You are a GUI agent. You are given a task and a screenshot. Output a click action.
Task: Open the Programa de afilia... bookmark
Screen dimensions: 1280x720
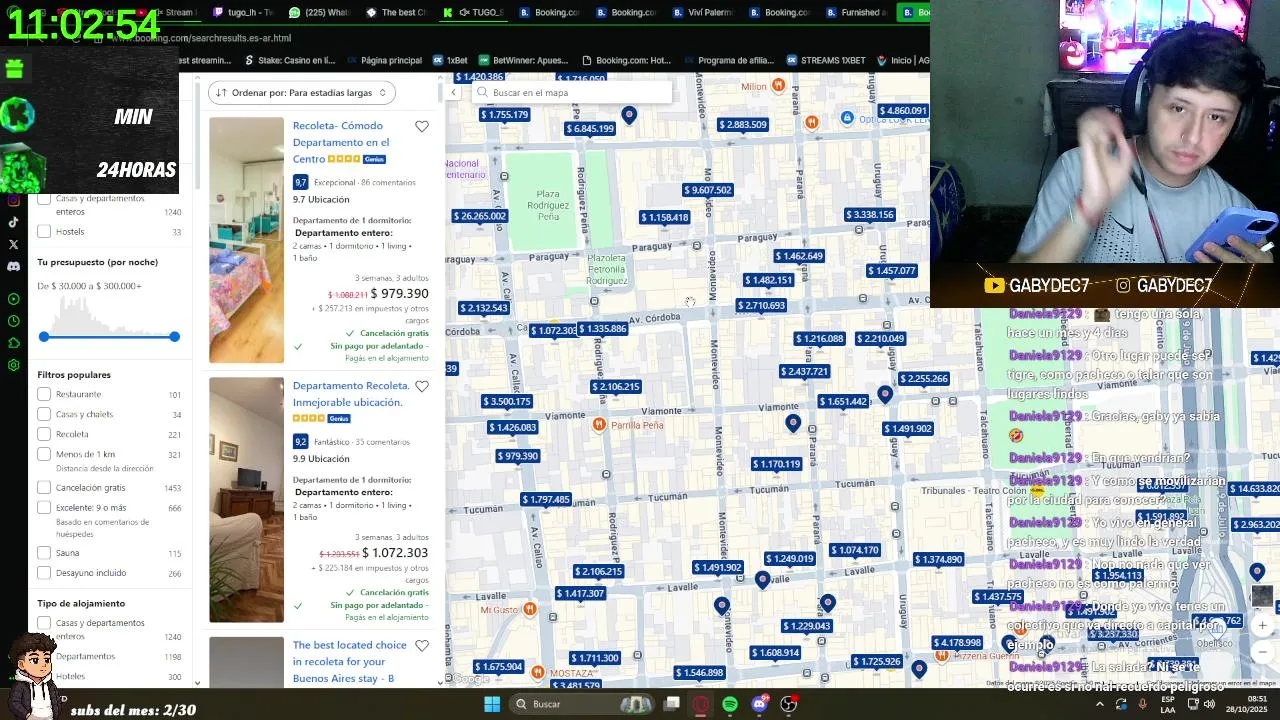[x=730, y=60]
